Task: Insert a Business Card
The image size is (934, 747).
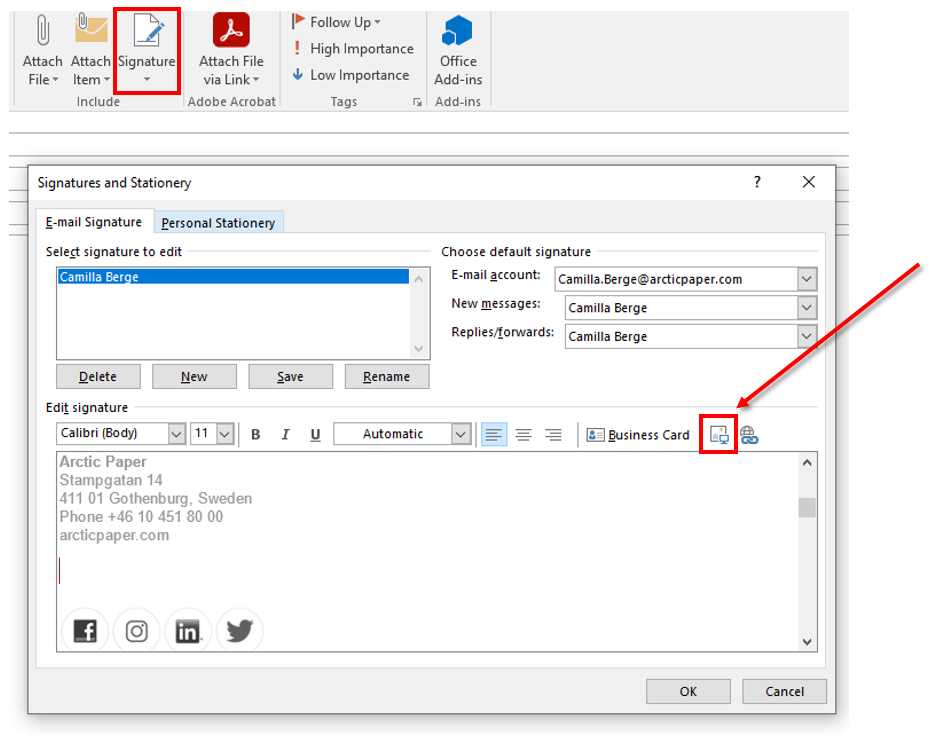Action: (637, 435)
